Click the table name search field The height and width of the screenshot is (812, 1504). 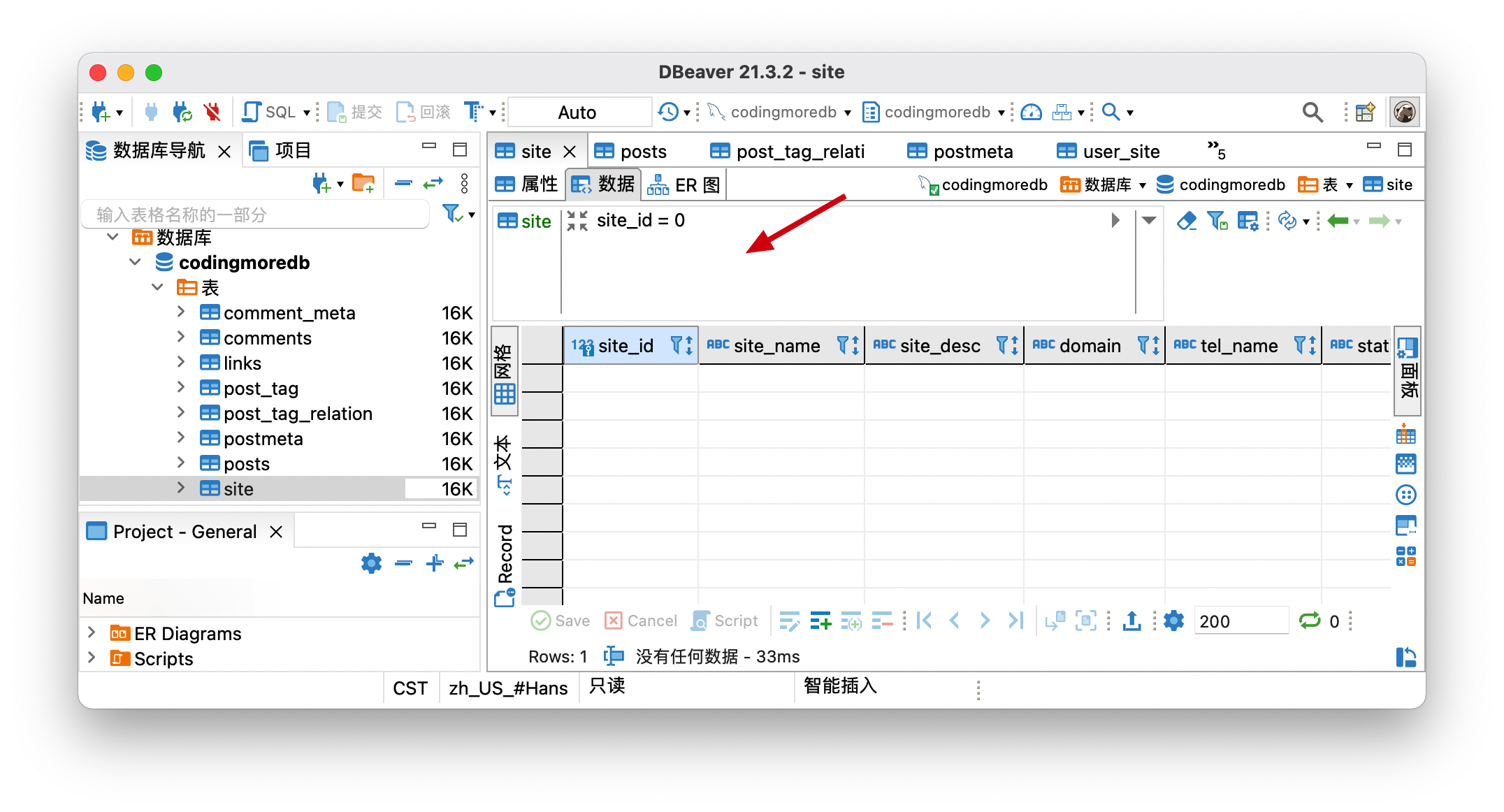[x=255, y=215]
